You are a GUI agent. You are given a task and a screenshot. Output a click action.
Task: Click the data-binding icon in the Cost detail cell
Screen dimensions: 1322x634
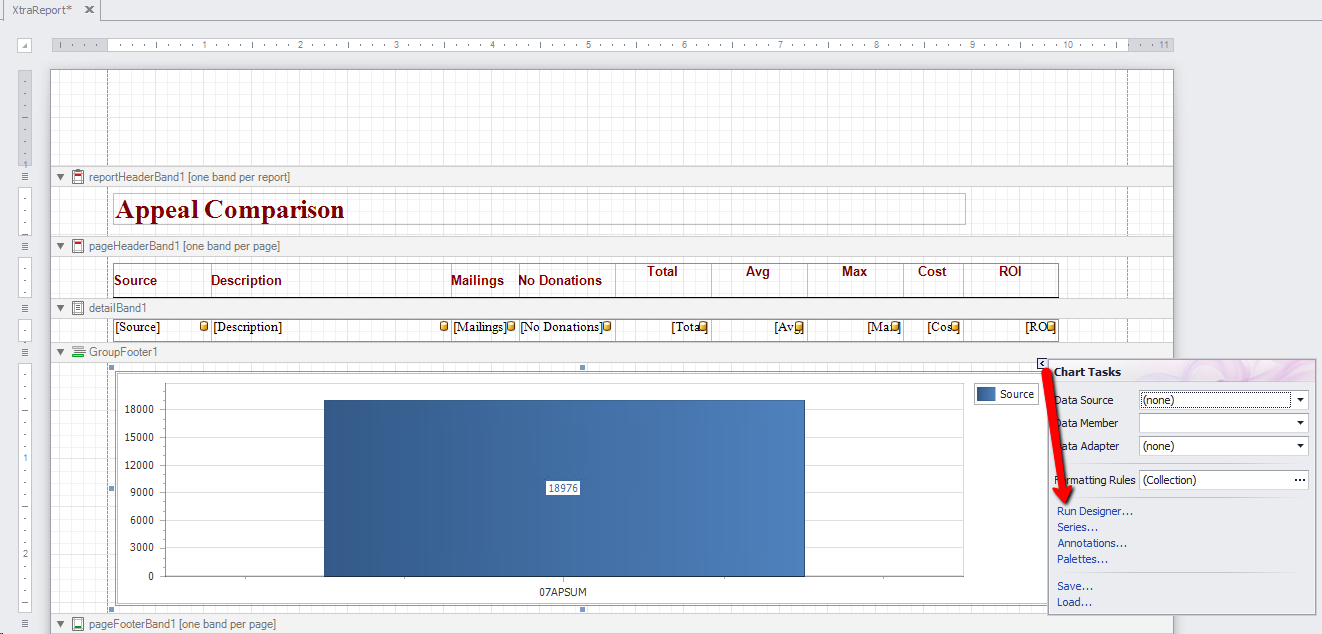[955, 327]
